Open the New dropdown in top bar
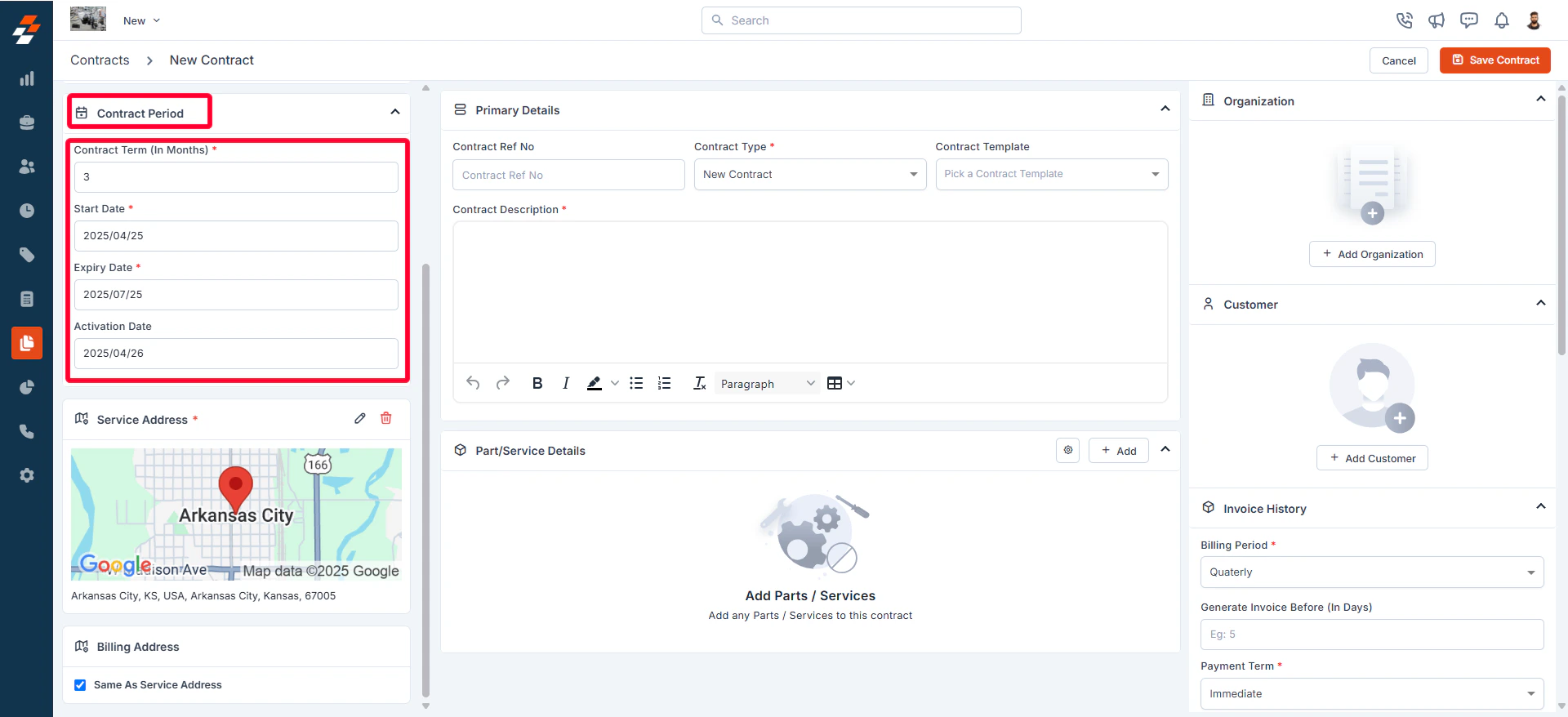The width and height of the screenshot is (1568, 717). point(141,20)
